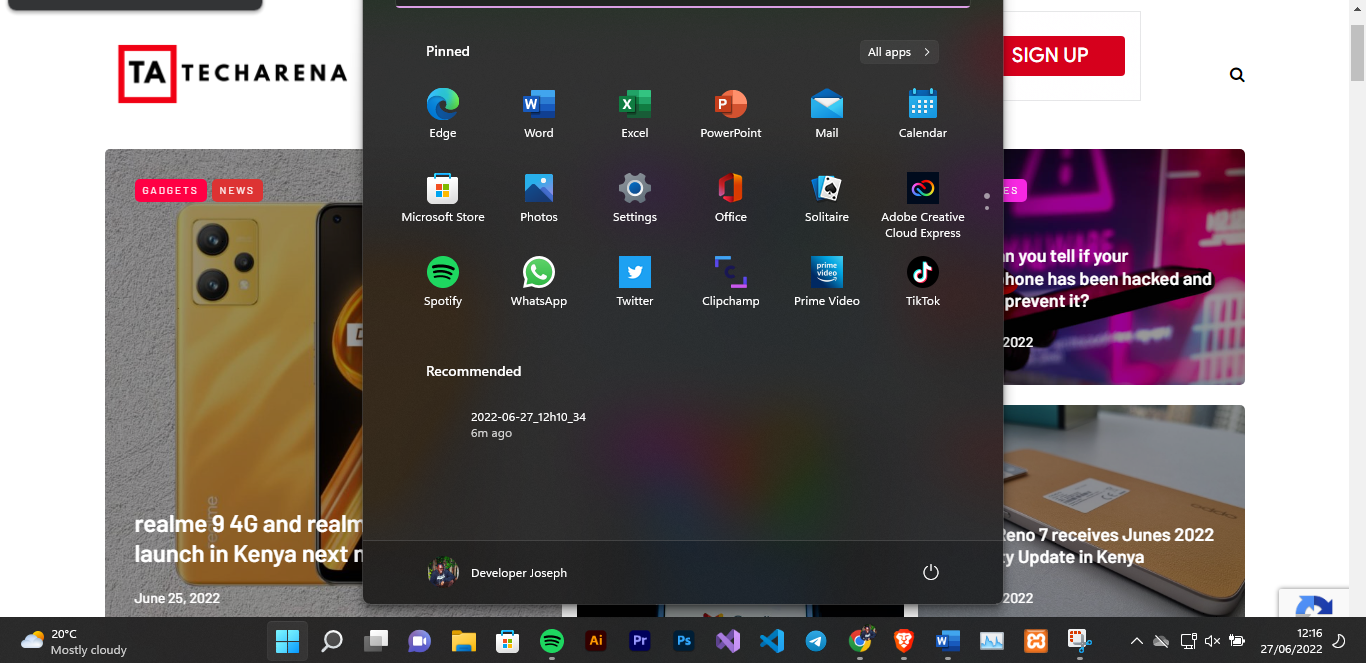The width and height of the screenshot is (1366, 663).
Task: Click the power button in Start menu
Action: click(930, 572)
